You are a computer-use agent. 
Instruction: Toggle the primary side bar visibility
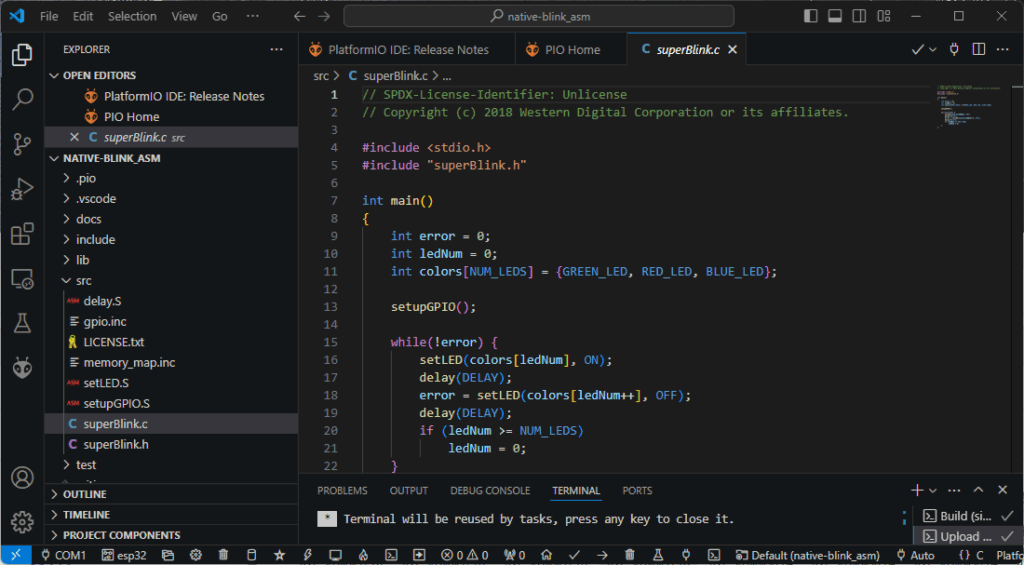click(x=810, y=16)
